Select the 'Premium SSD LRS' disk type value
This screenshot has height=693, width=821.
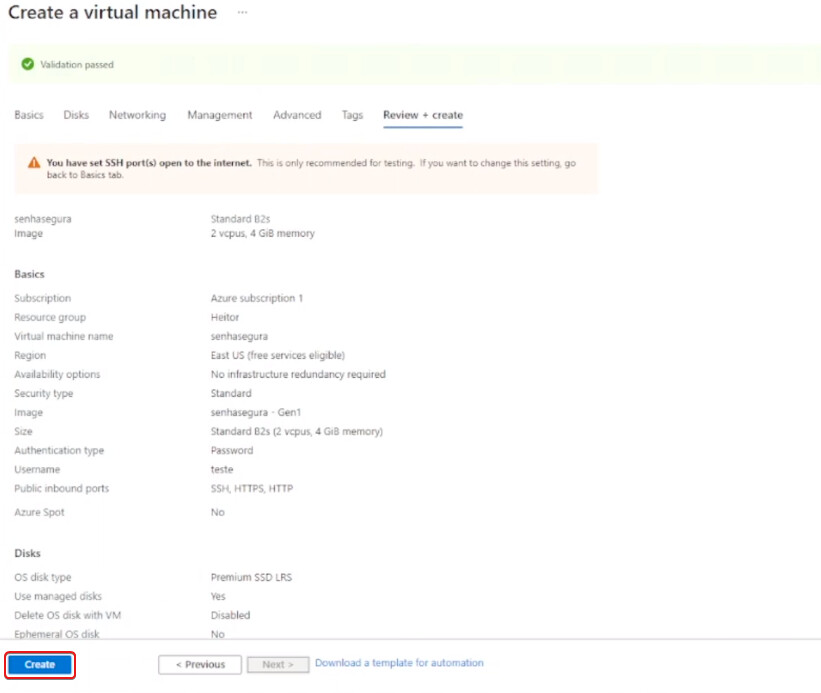(x=251, y=577)
